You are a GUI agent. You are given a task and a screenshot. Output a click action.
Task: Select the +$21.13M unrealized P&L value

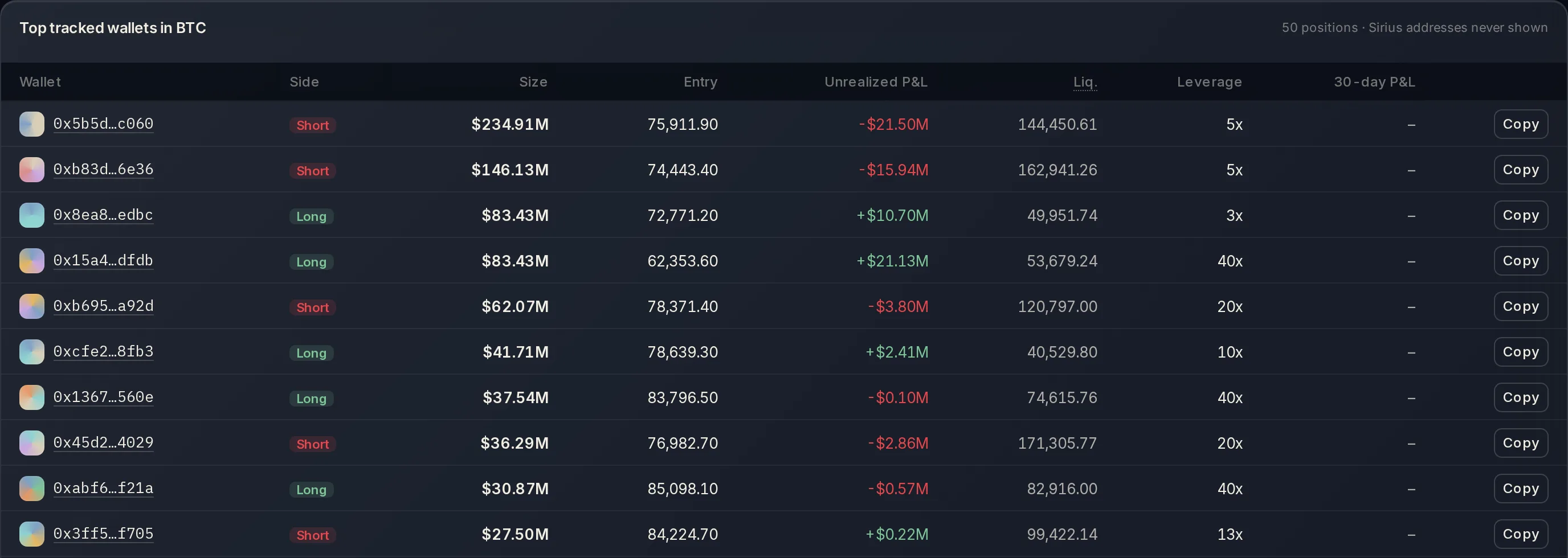[x=892, y=261]
